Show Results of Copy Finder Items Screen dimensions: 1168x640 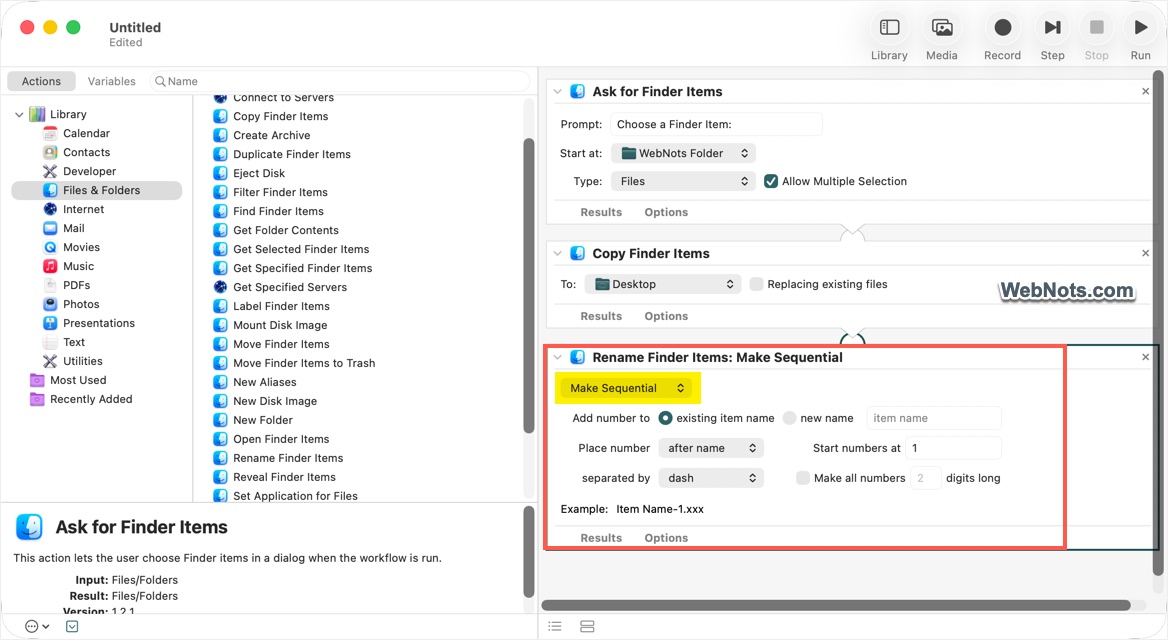(601, 316)
